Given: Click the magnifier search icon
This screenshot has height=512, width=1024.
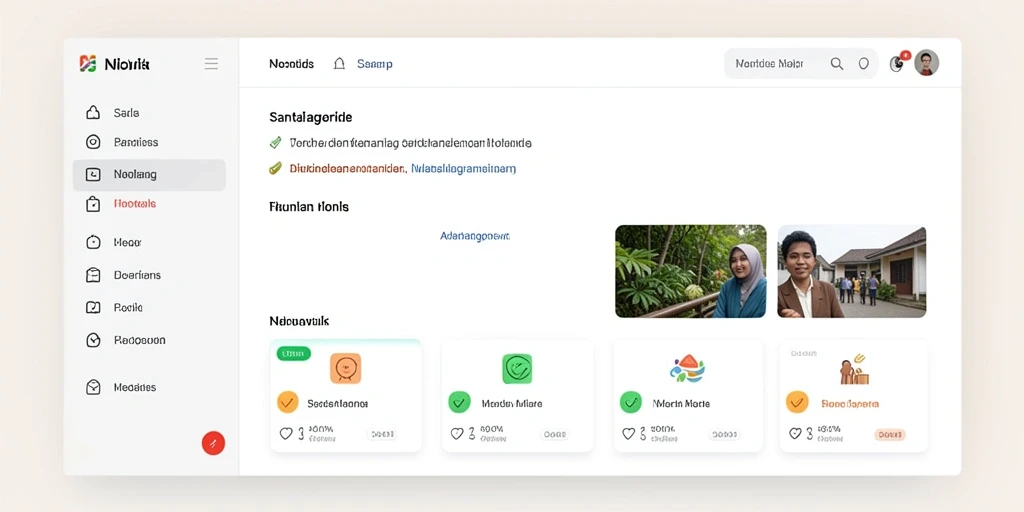Looking at the screenshot, I should (837, 63).
